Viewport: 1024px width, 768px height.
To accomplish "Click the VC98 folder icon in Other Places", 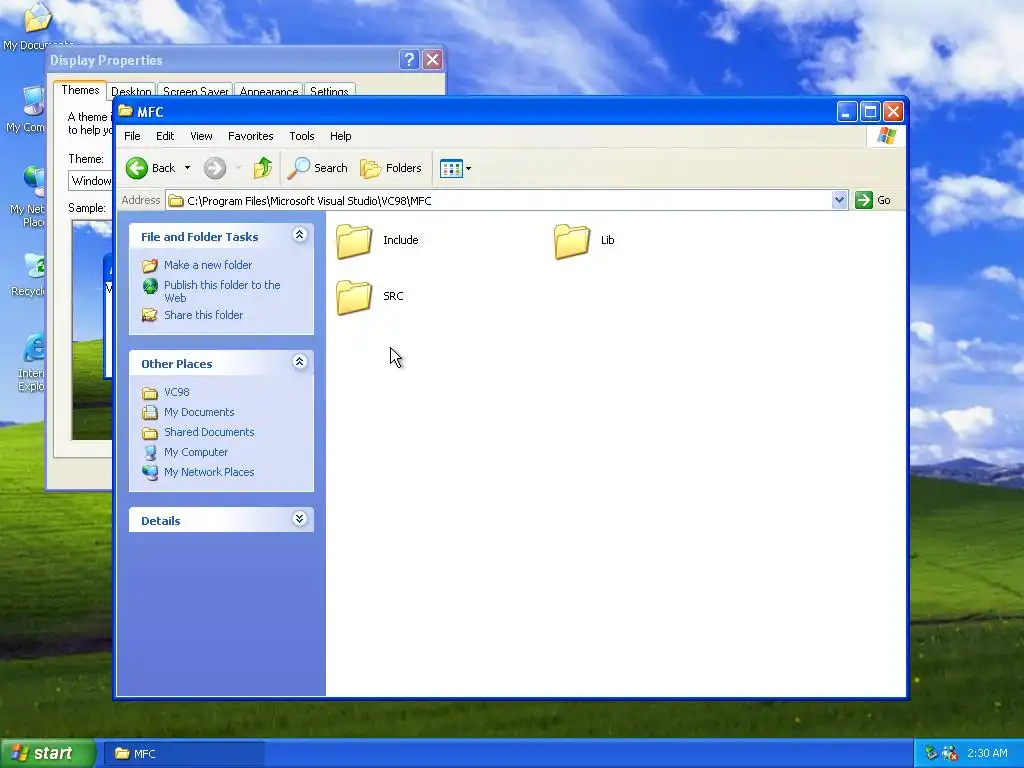I will point(150,392).
